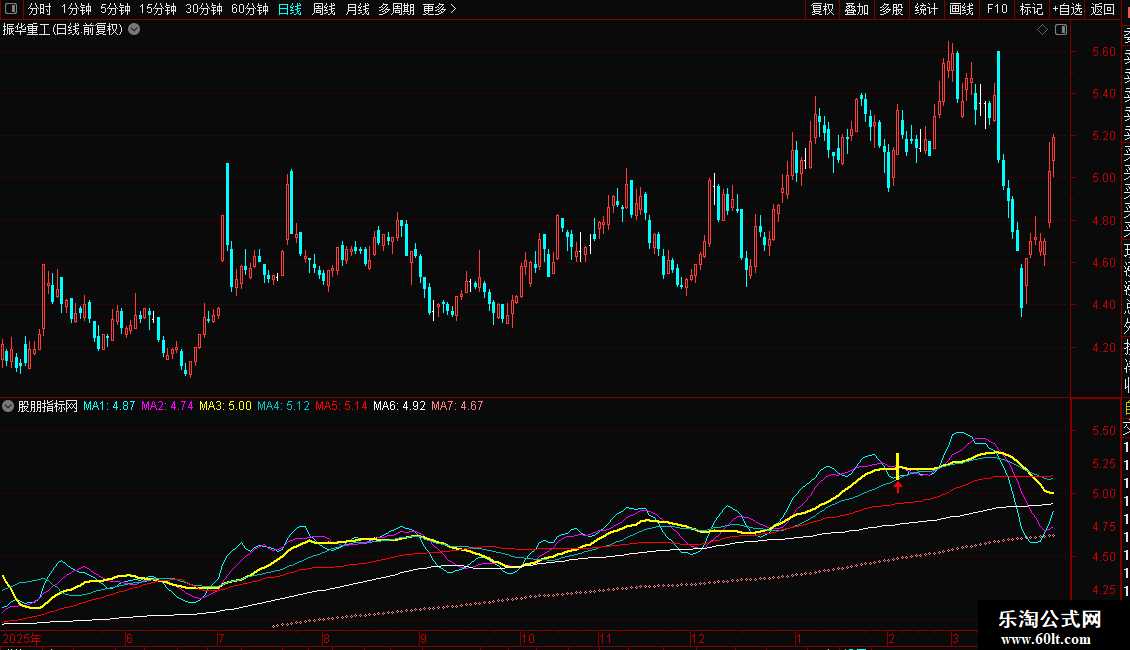
Task: Click the 2025年 label on time axis
Action: click(22, 638)
